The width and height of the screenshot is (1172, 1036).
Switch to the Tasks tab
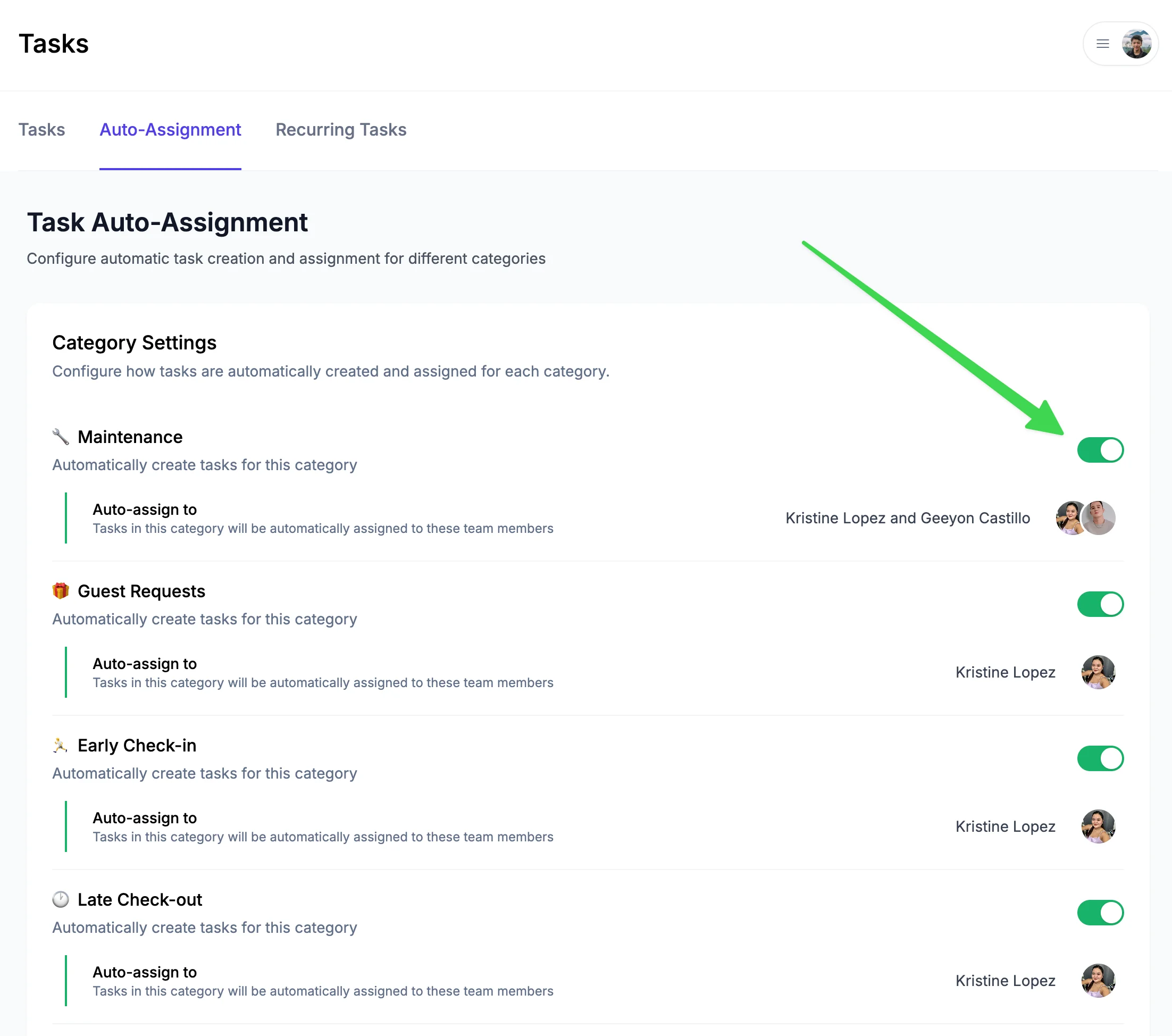click(x=41, y=130)
